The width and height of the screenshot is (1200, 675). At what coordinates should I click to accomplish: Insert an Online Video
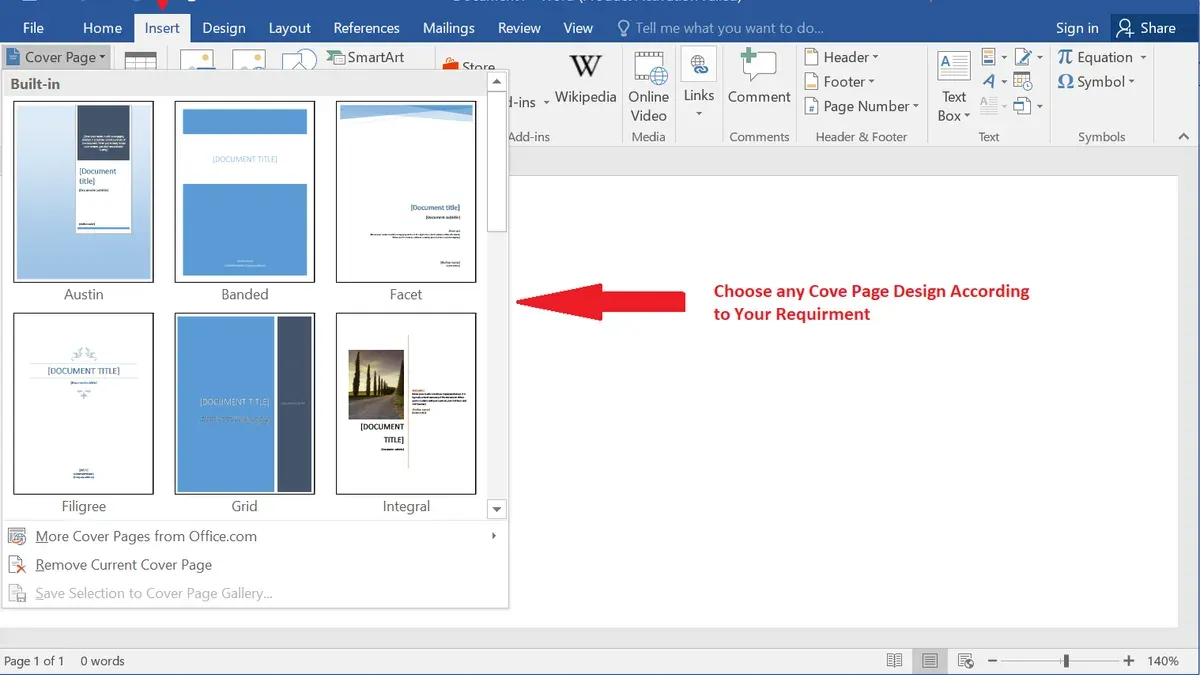[x=648, y=88]
